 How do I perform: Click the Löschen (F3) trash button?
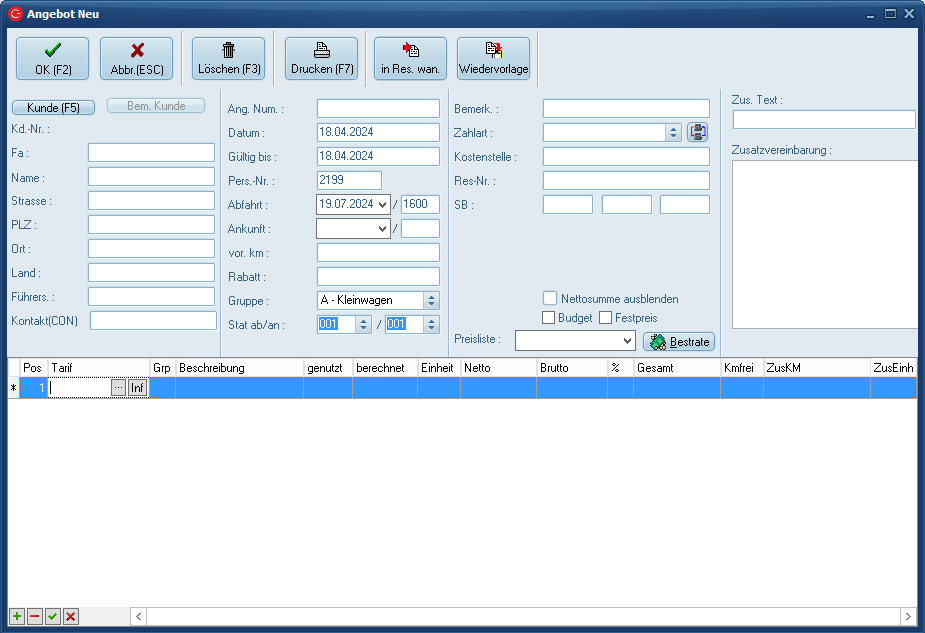point(228,58)
